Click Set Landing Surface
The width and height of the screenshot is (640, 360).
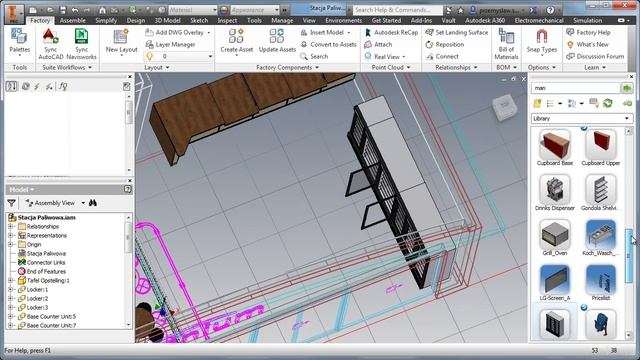456,32
